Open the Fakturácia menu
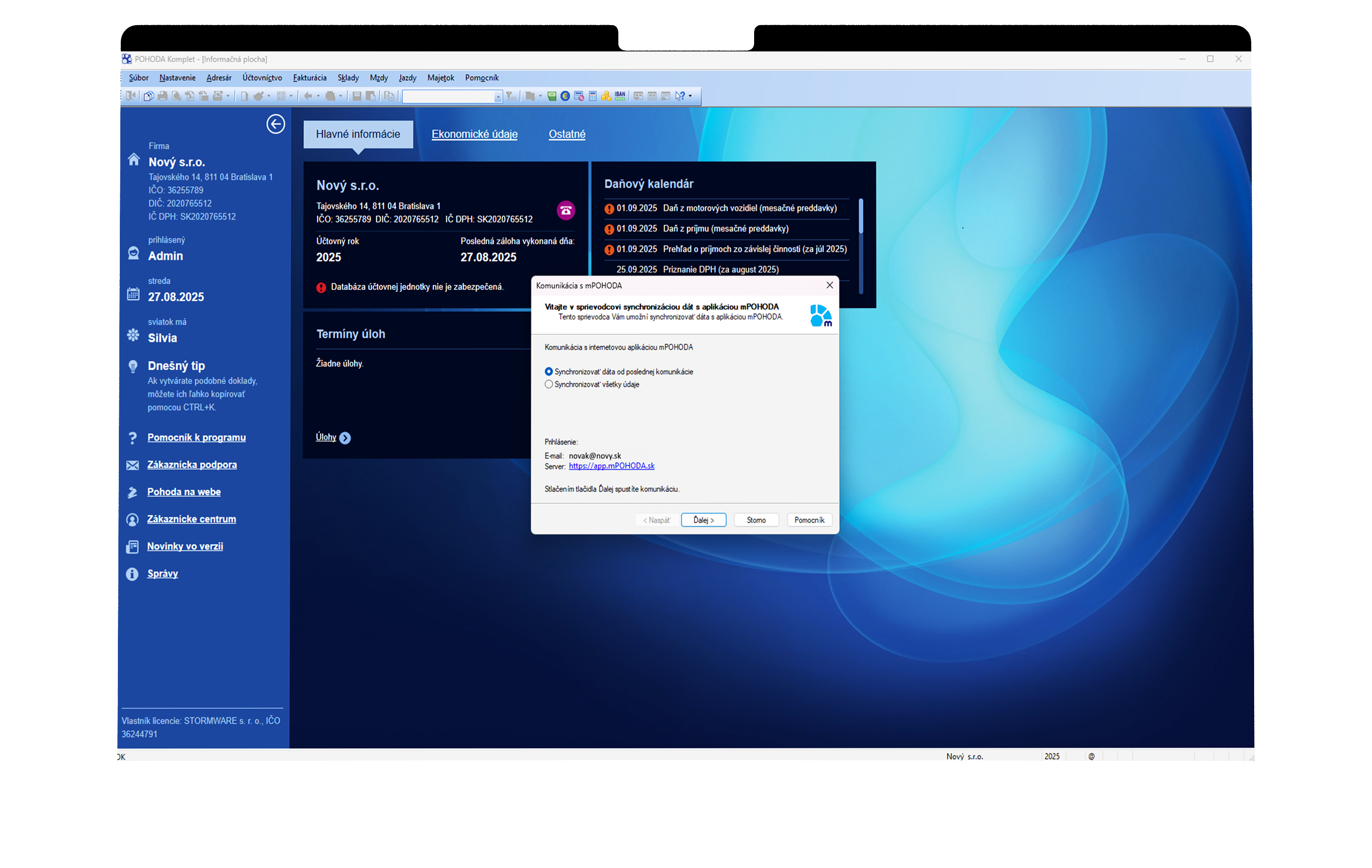This screenshot has height=868, width=1372. 310,78
